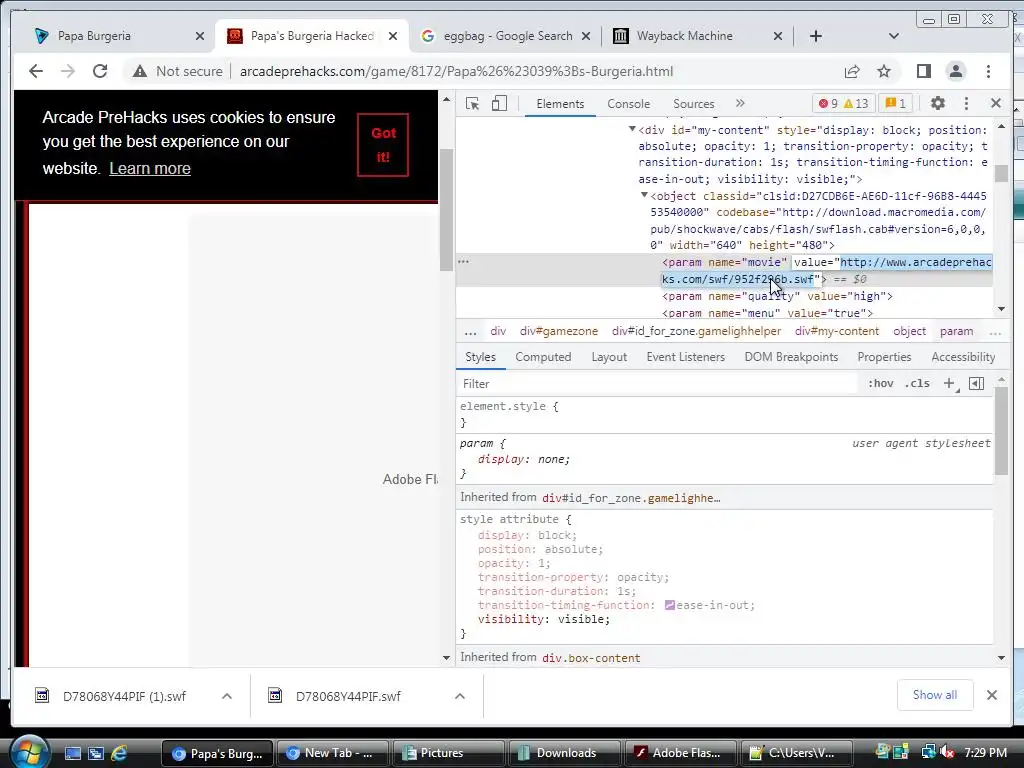Reload the current page
Screen dimensions: 1024x768
[100, 71]
